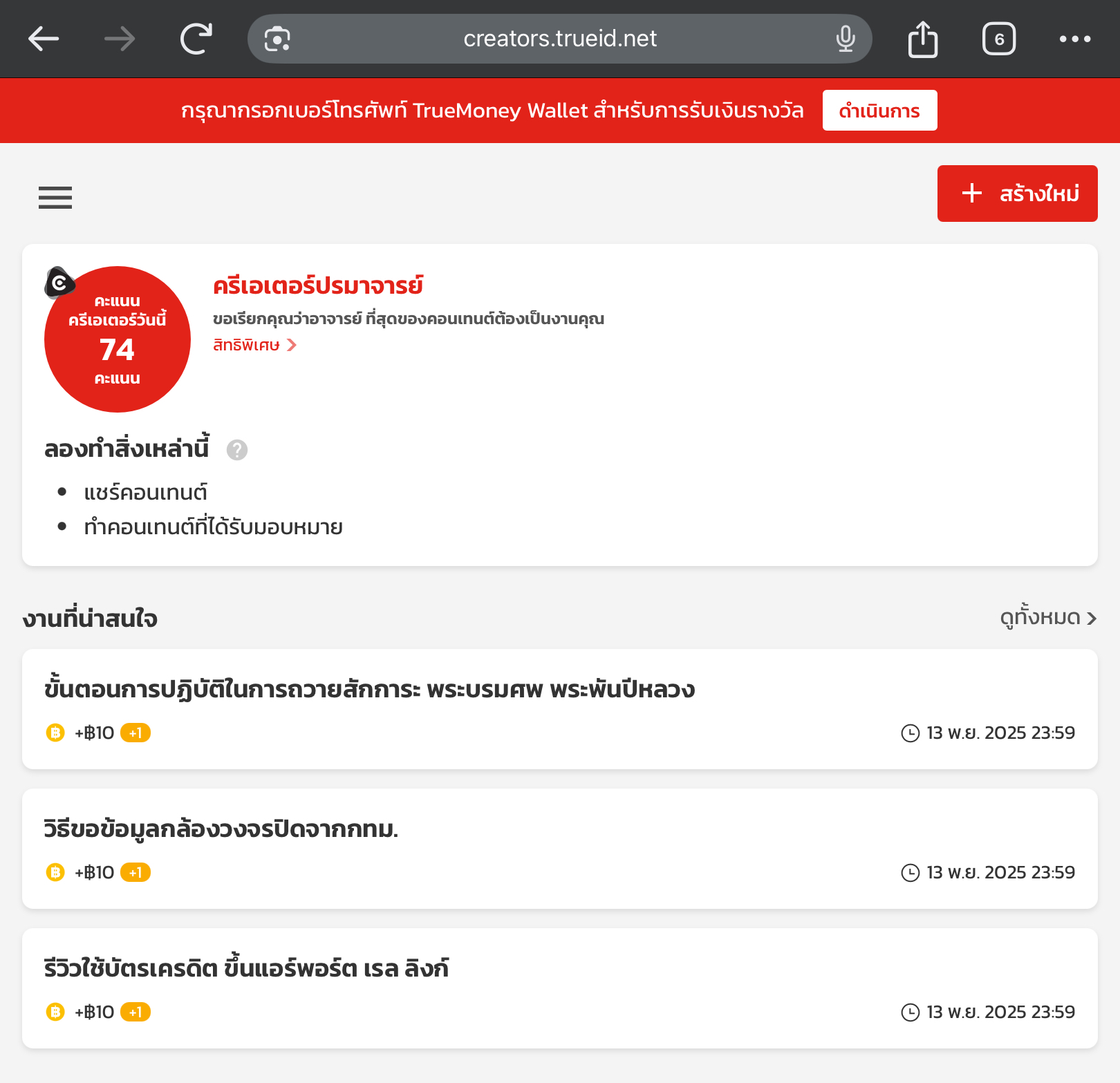Click the ดำเนินการ button in red banner
Image resolution: width=1120 pixels, height=1083 pixels.
(x=879, y=111)
